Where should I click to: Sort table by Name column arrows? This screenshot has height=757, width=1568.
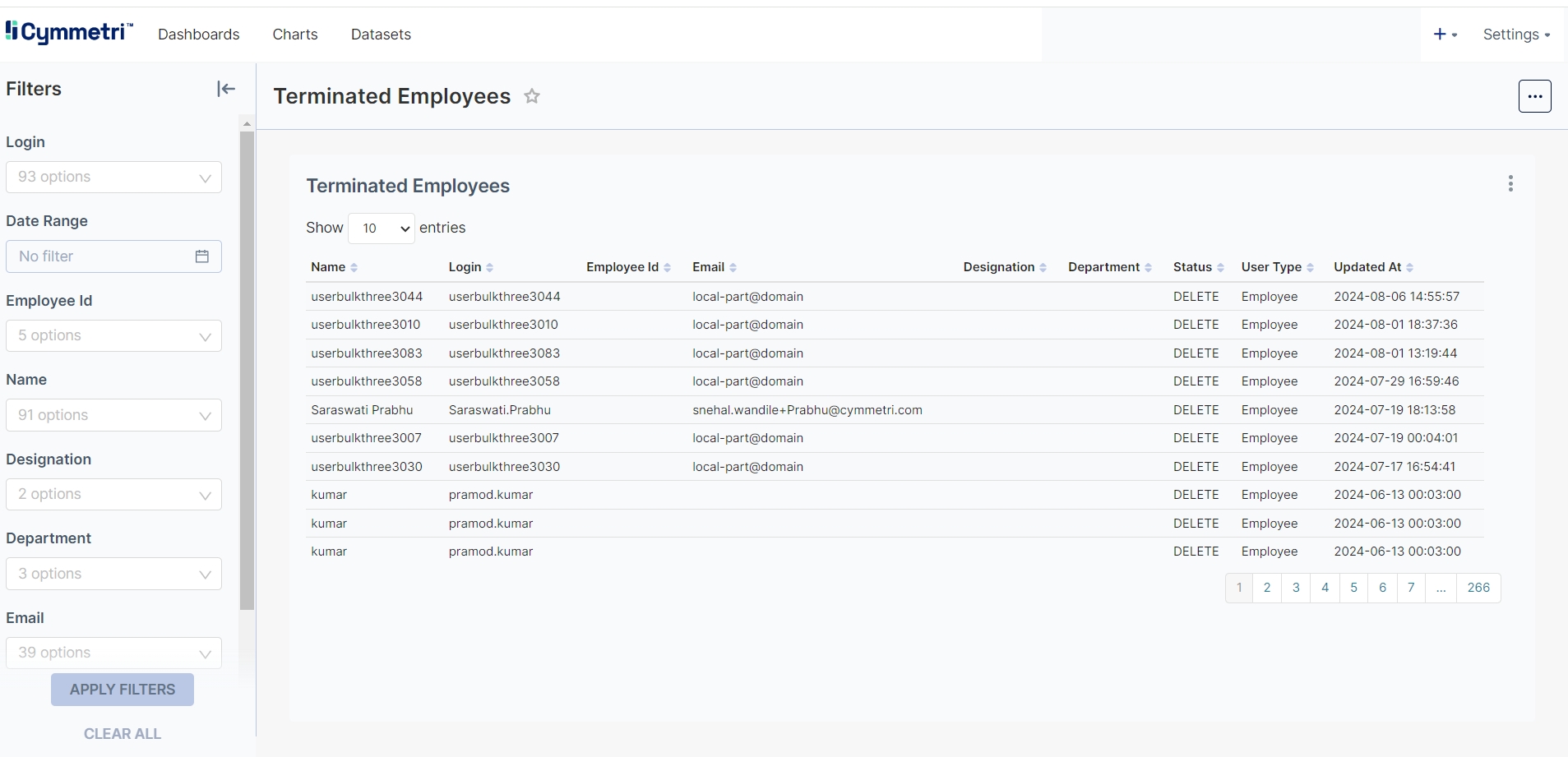tap(354, 268)
